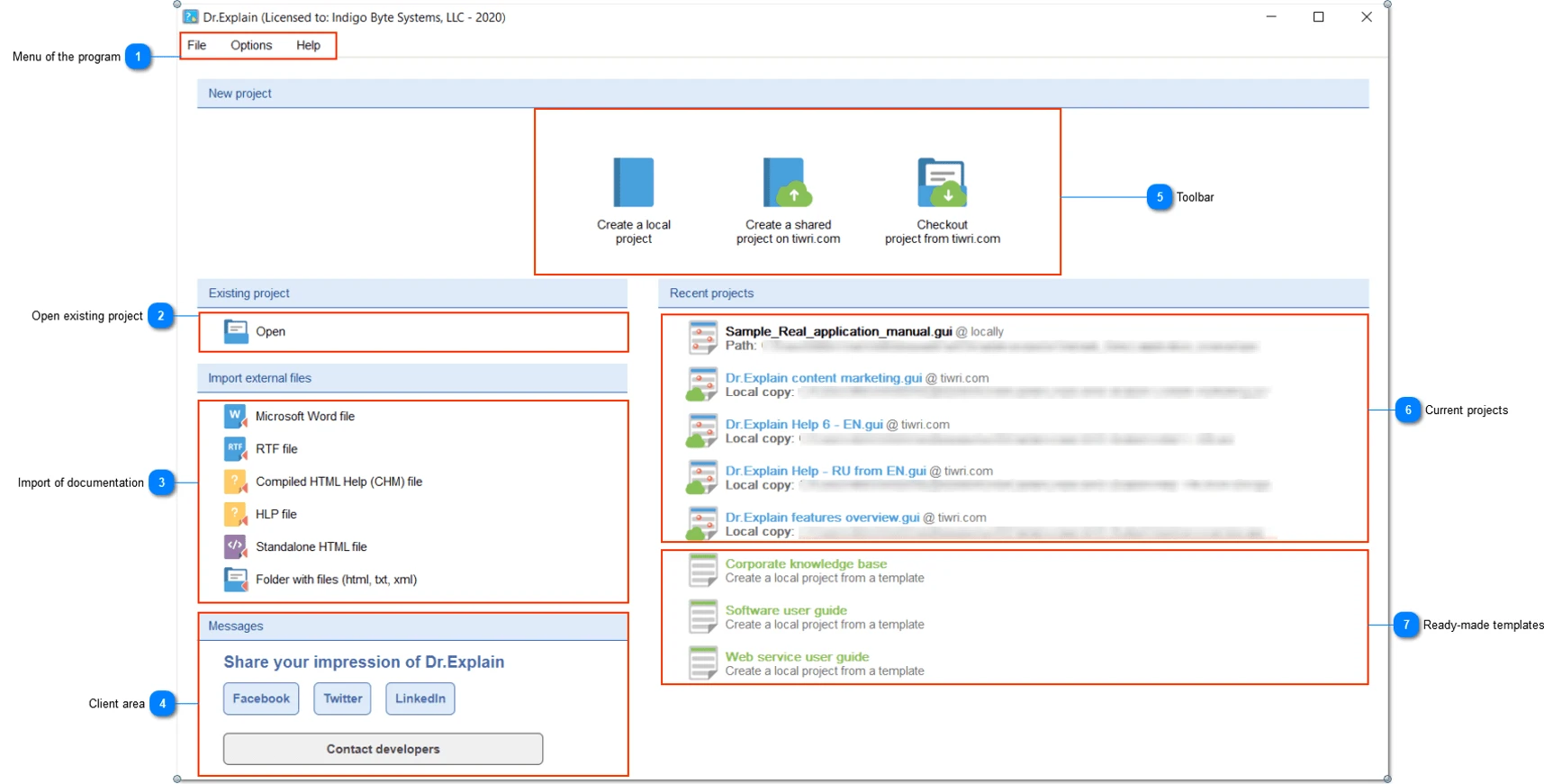Click the Dr.Explain app icon in title bar
1544x784 pixels.
(191, 17)
